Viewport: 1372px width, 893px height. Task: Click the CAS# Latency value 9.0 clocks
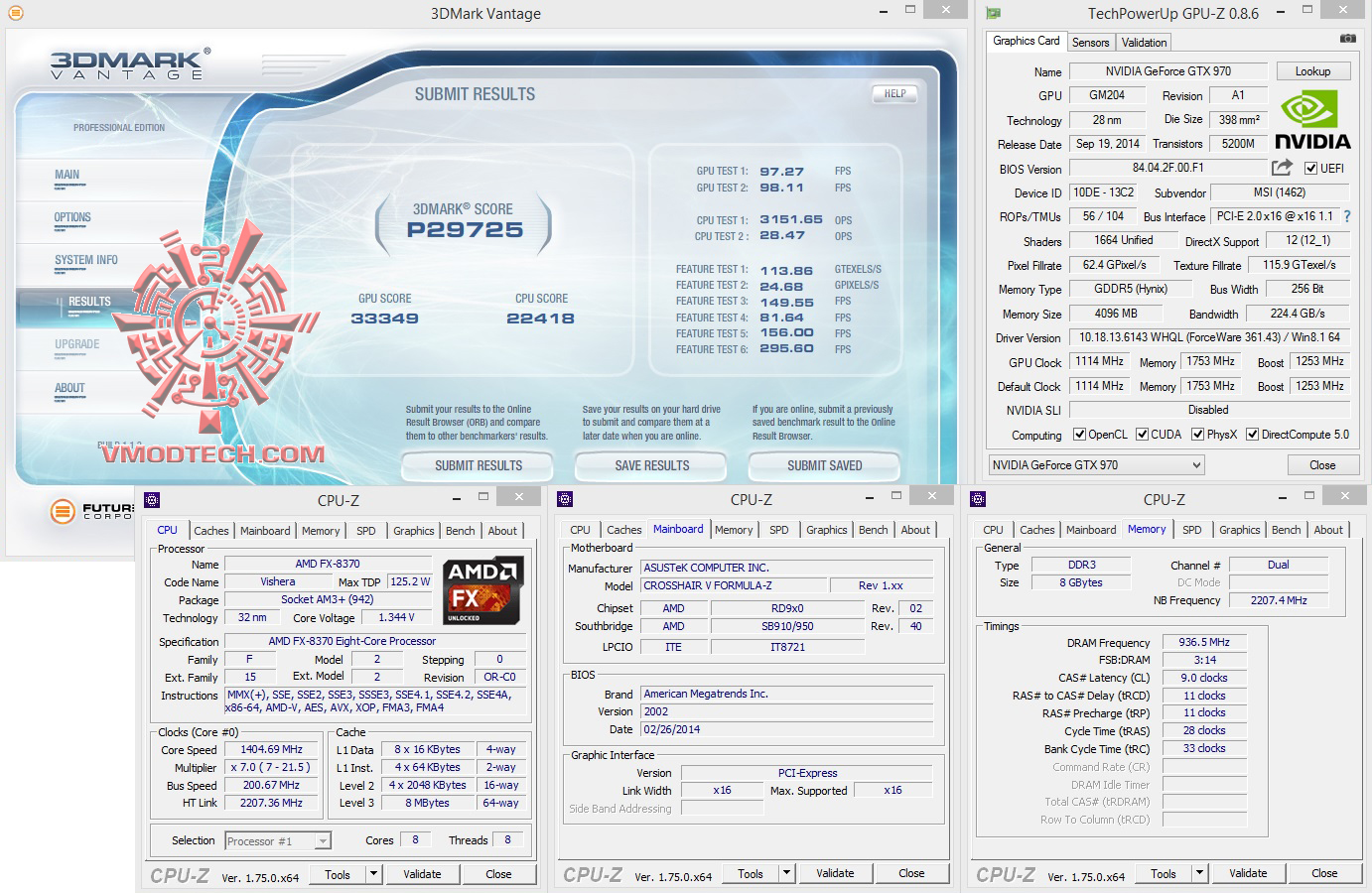(1203, 678)
